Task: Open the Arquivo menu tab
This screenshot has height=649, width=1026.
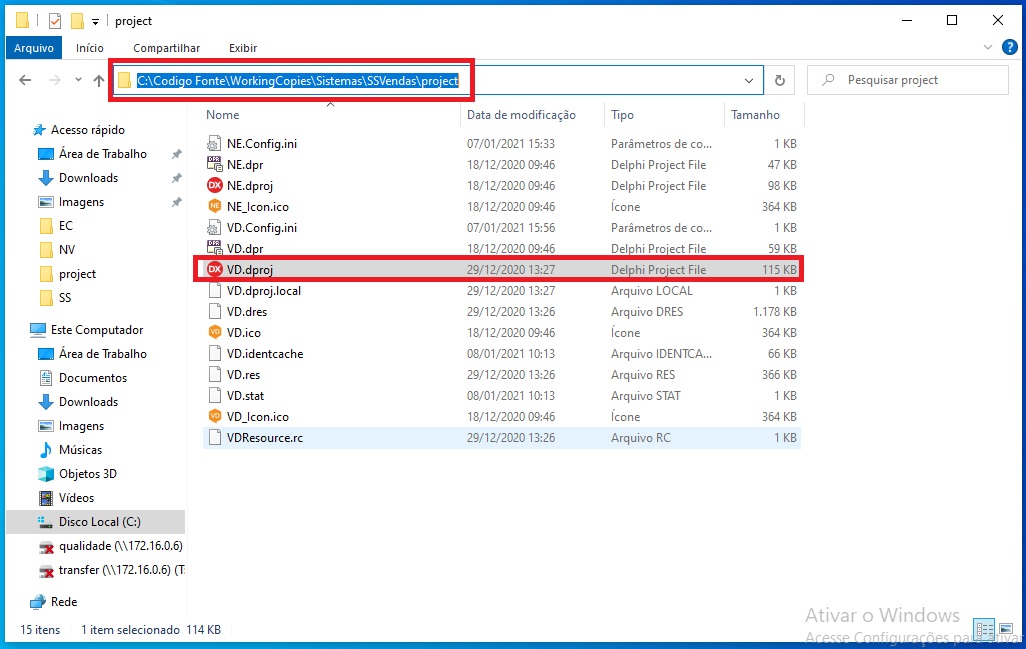Action: (x=34, y=48)
